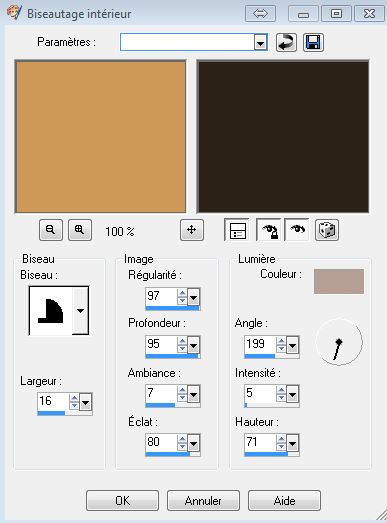This screenshot has height=523, width=387.
Task: Randomize parameters with the dice icon
Action: pyautogui.click(x=327, y=230)
